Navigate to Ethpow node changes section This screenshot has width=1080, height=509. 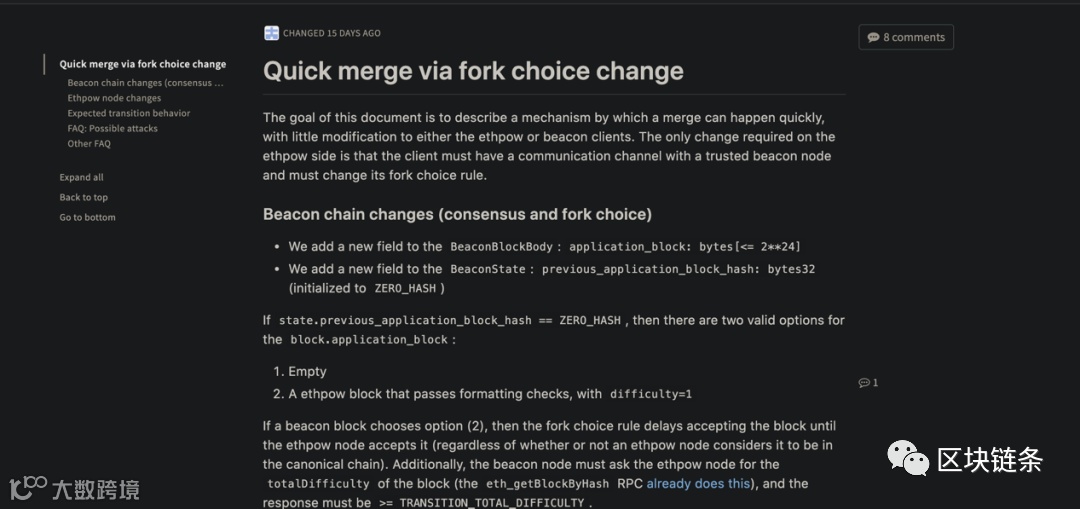pyautogui.click(x=114, y=98)
